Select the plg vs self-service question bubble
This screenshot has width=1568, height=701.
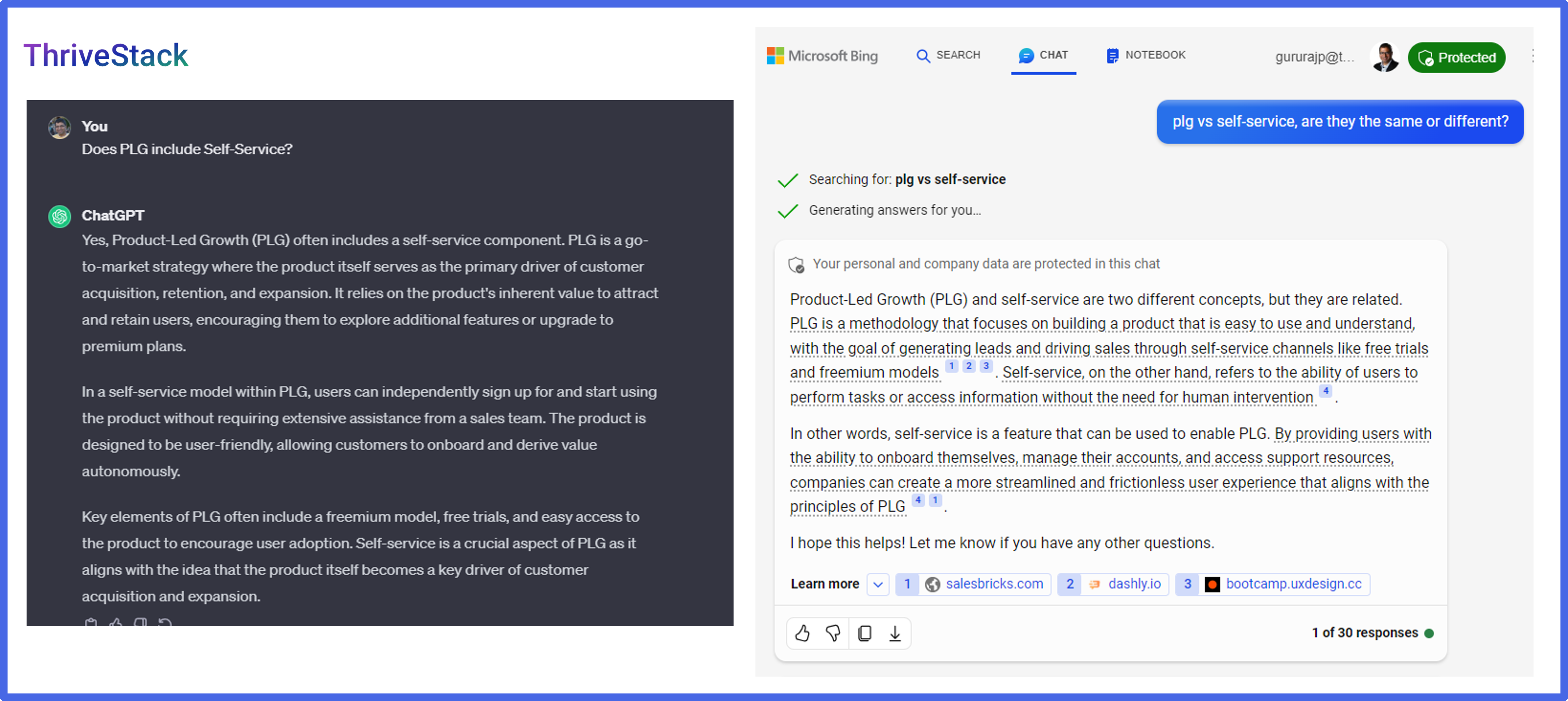point(1340,122)
